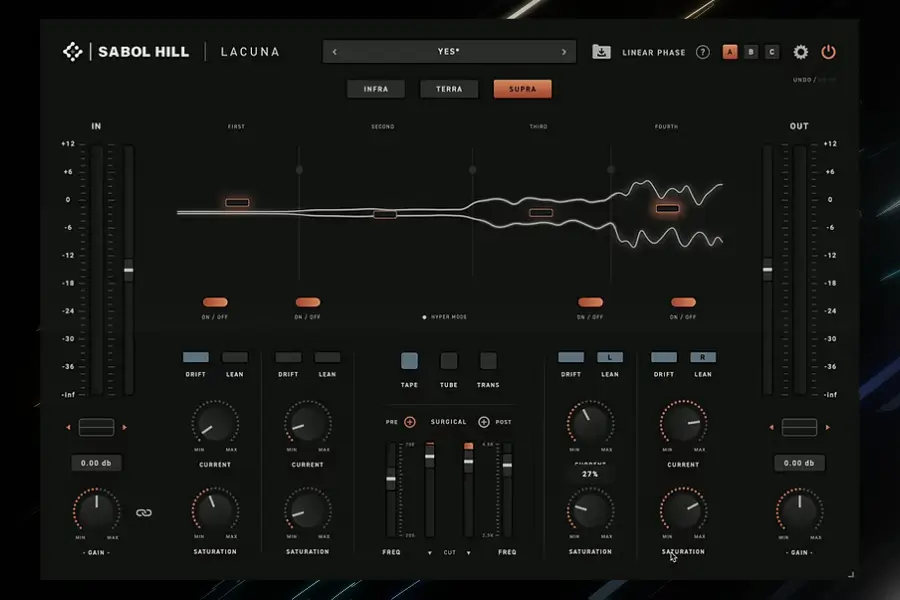Toggle the first band DRIFT button
900x600 pixels.
click(196, 357)
